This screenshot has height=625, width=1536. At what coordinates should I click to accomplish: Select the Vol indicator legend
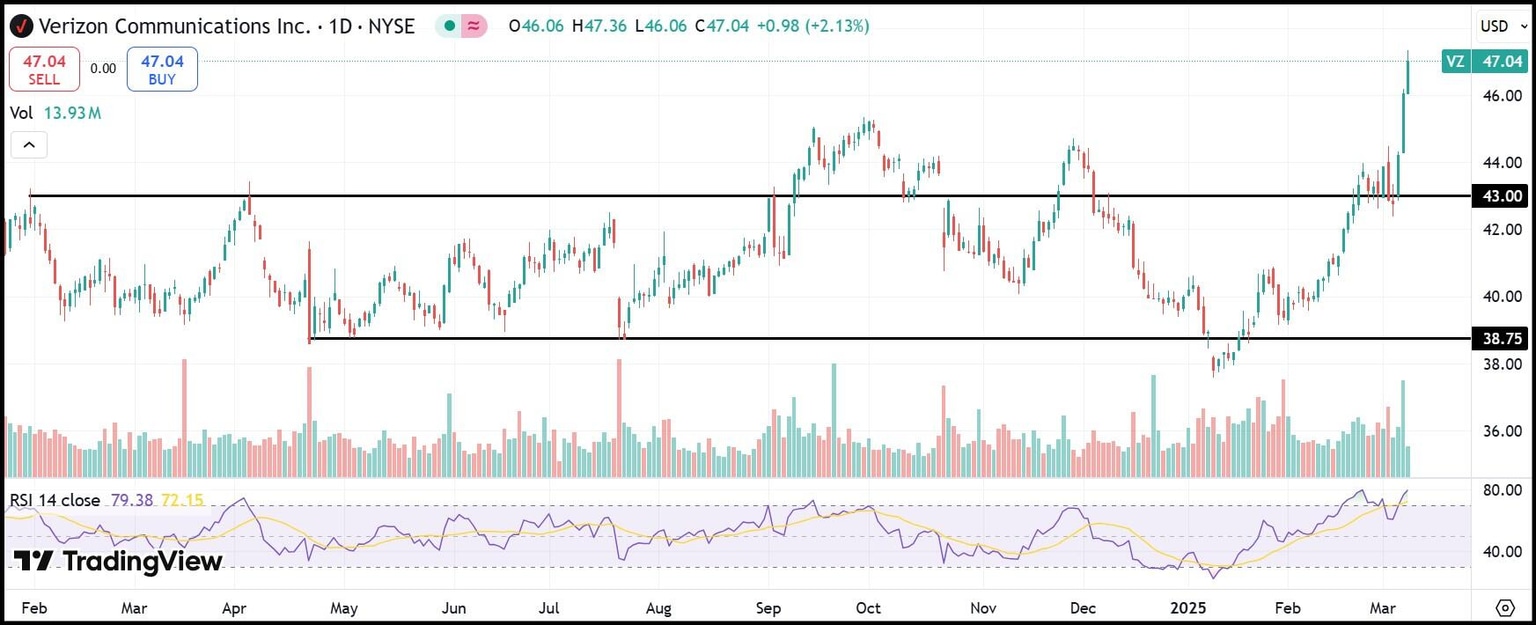point(21,113)
